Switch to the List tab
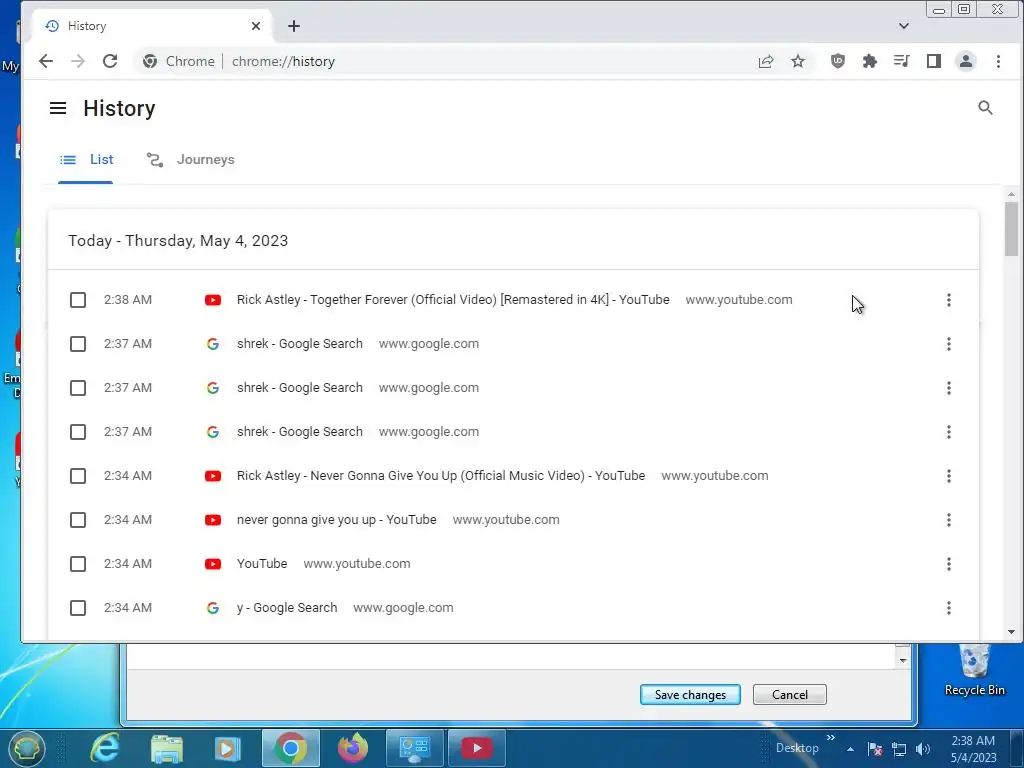This screenshot has height=768, width=1024. pos(86,160)
